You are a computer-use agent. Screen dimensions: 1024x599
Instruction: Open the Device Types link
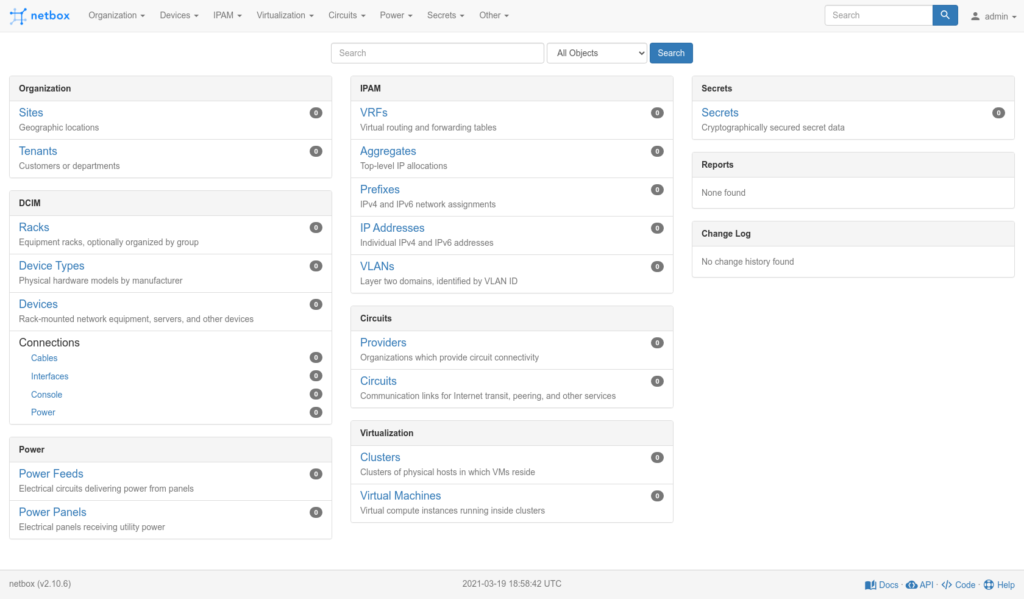[51, 266]
